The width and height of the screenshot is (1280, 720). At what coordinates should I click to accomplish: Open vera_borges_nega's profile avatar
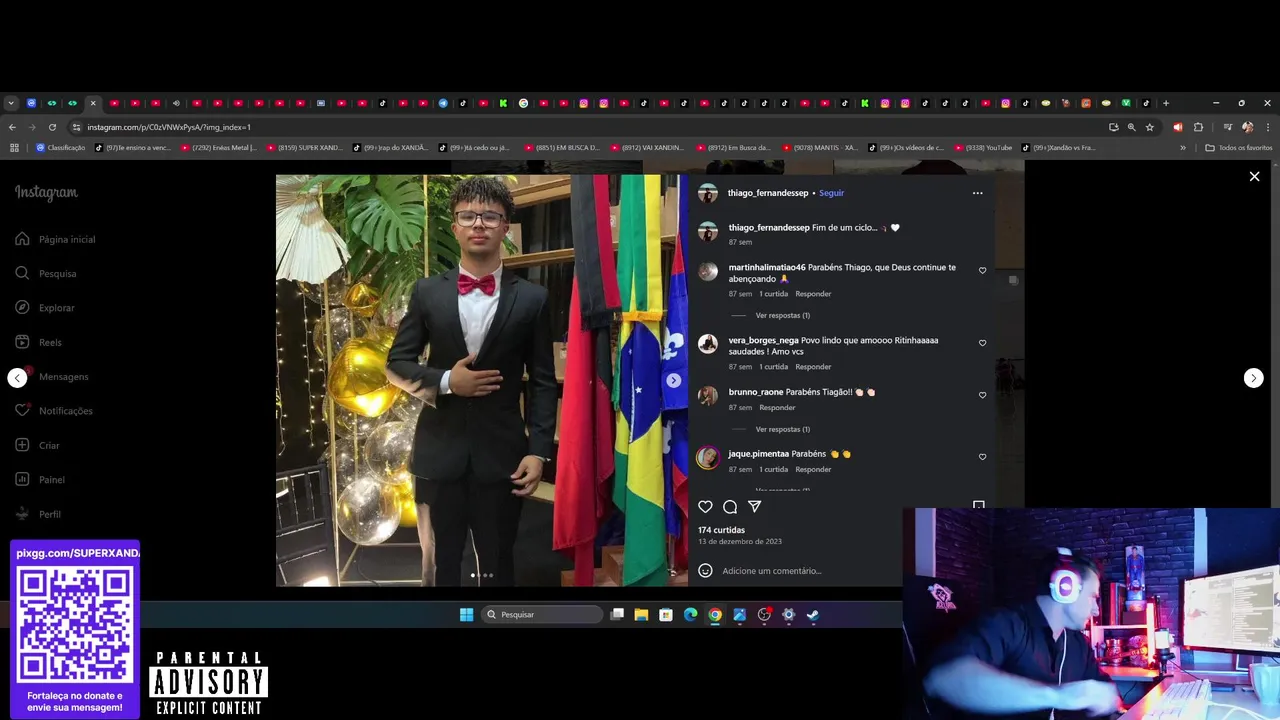708,344
